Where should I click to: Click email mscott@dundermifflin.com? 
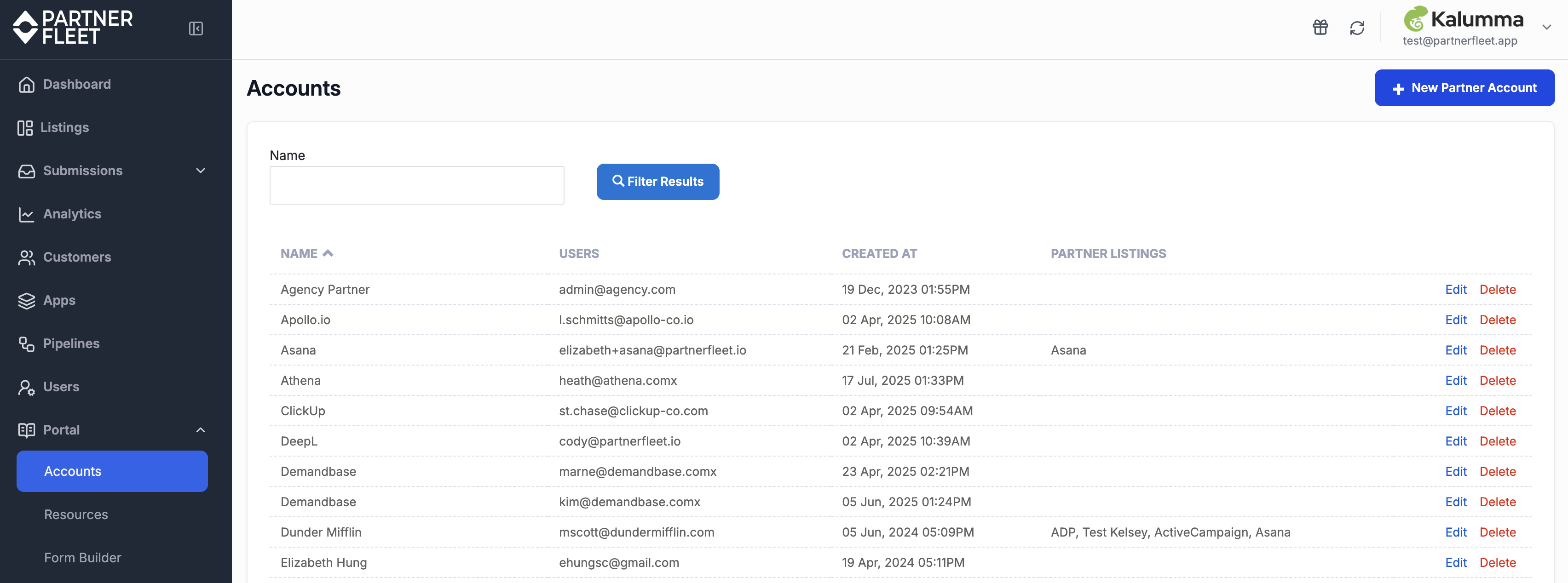point(636,532)
